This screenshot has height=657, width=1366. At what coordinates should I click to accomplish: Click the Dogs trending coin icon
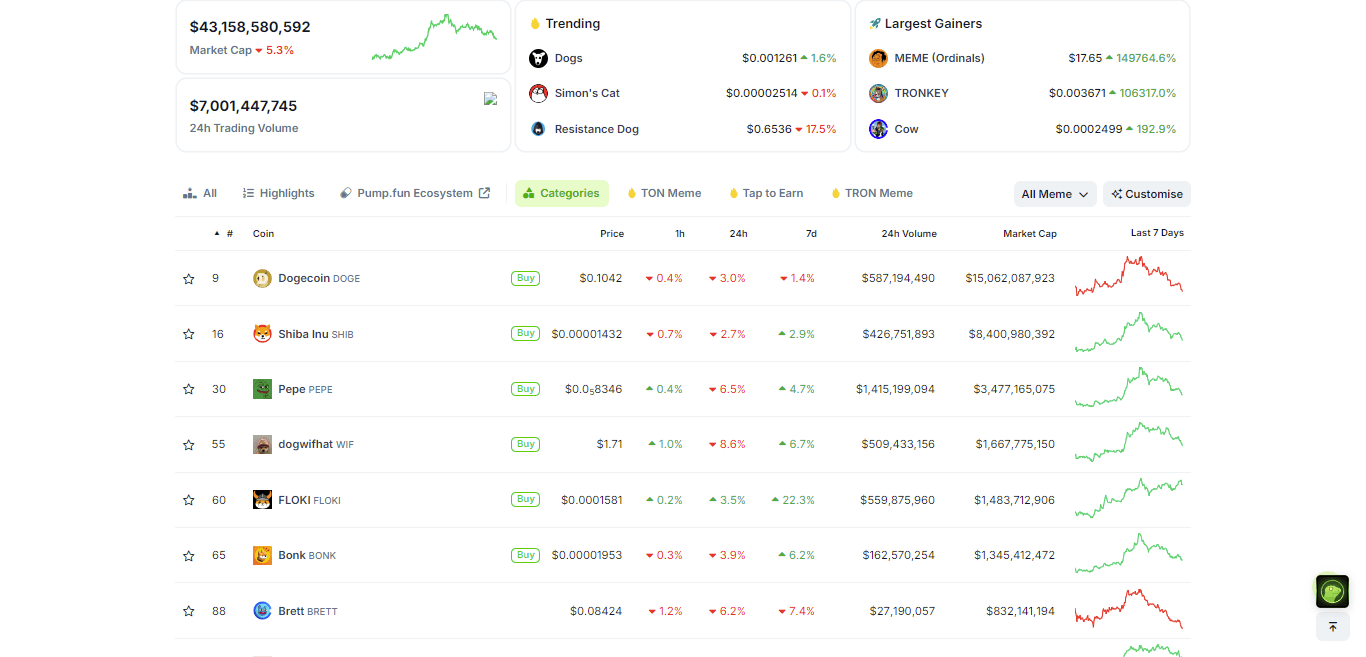[x=539, y=58]
